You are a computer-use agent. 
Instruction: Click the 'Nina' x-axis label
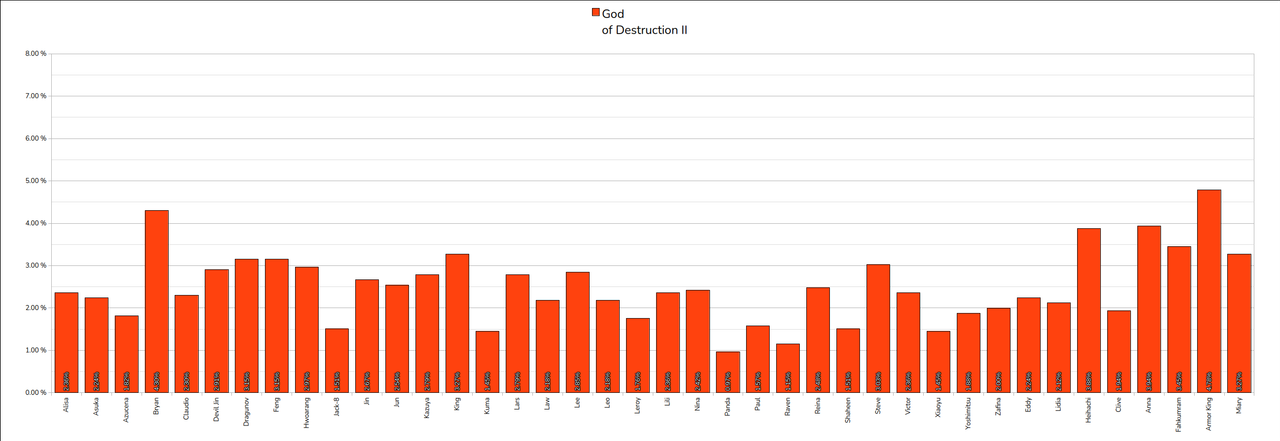698,403
